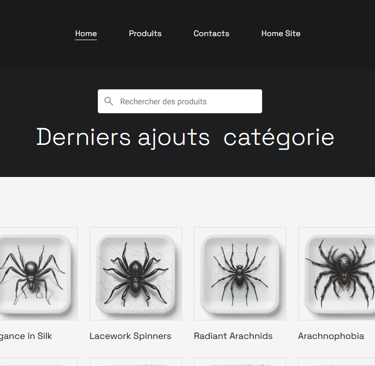Click the Lacework Spinners product title
The width and height of the screenshot is (375, 366).
130,336
